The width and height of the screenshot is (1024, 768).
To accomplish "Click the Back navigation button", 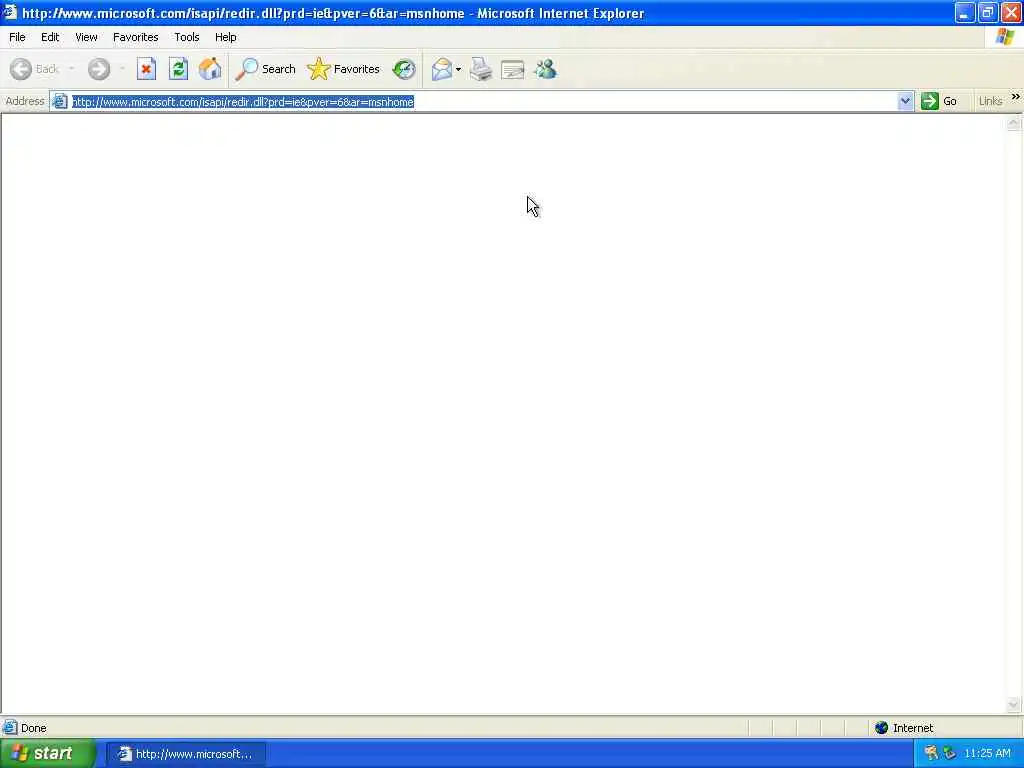I will coord(35,69).
